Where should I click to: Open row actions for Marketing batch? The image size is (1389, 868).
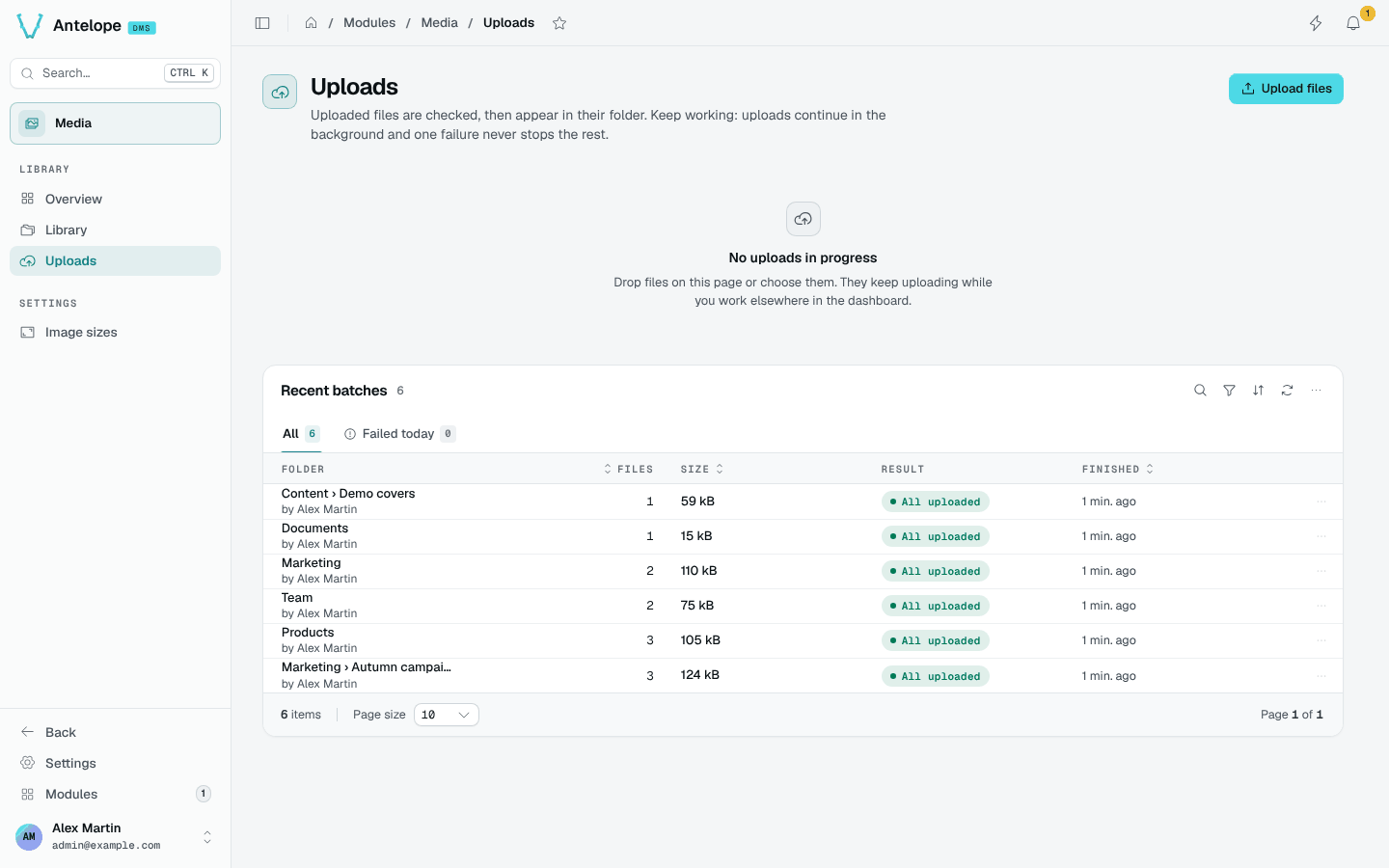tap(1321, 571)
